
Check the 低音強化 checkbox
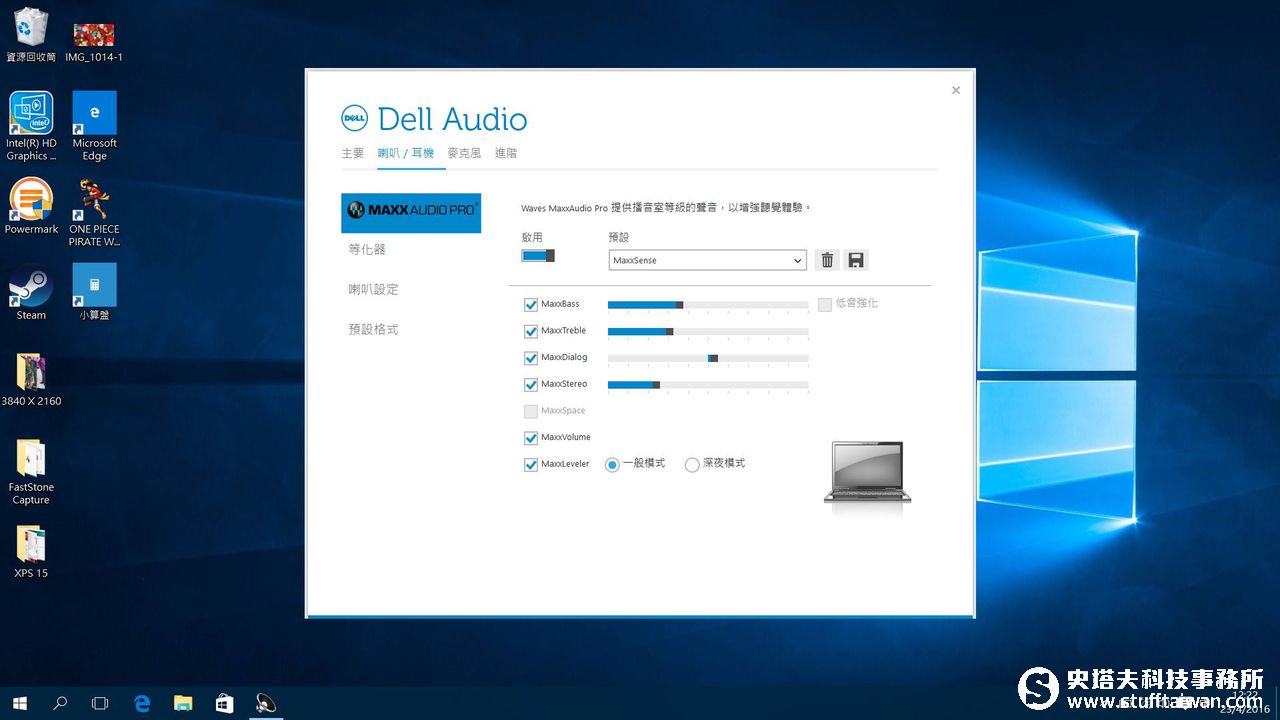[825, 304]
